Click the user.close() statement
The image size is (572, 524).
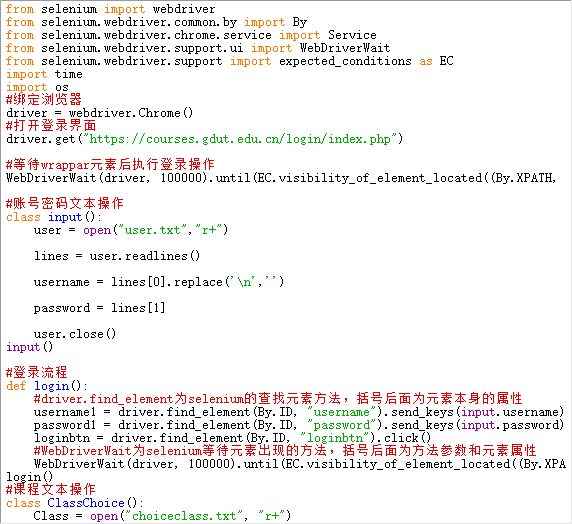75,334
